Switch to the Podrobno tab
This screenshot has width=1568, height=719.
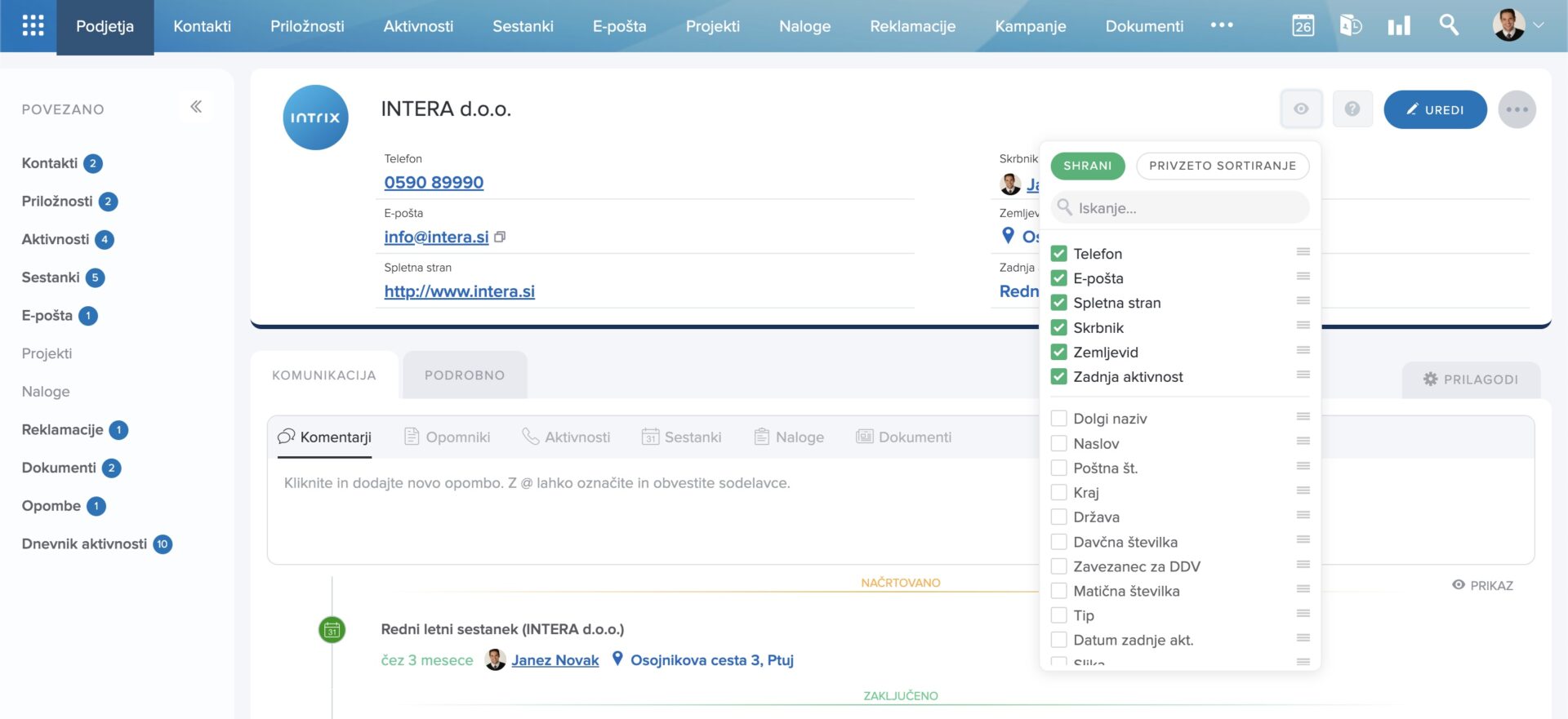tap(465, 375)
